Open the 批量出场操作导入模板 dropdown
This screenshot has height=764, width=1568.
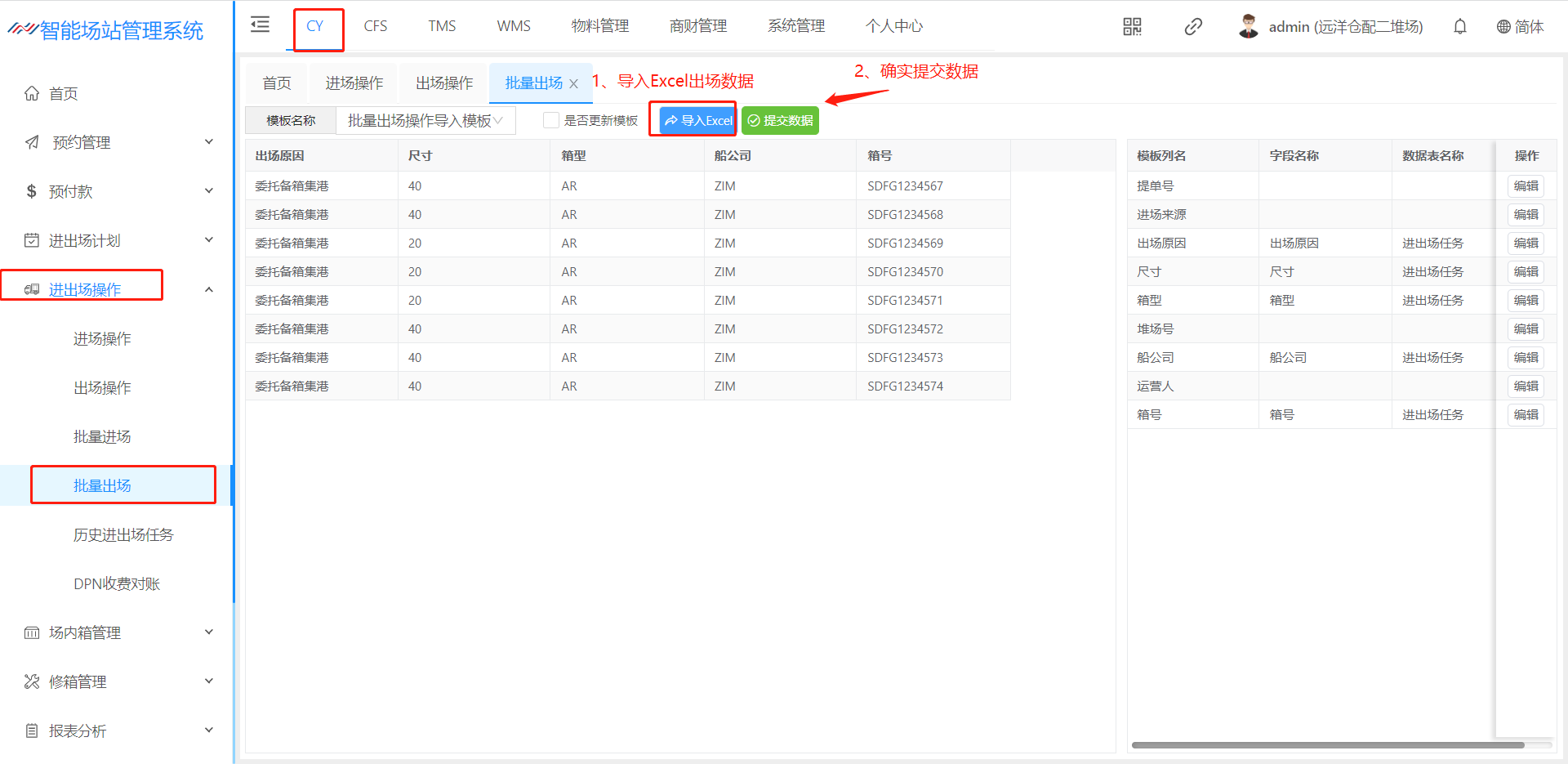[x=425, y=120]
